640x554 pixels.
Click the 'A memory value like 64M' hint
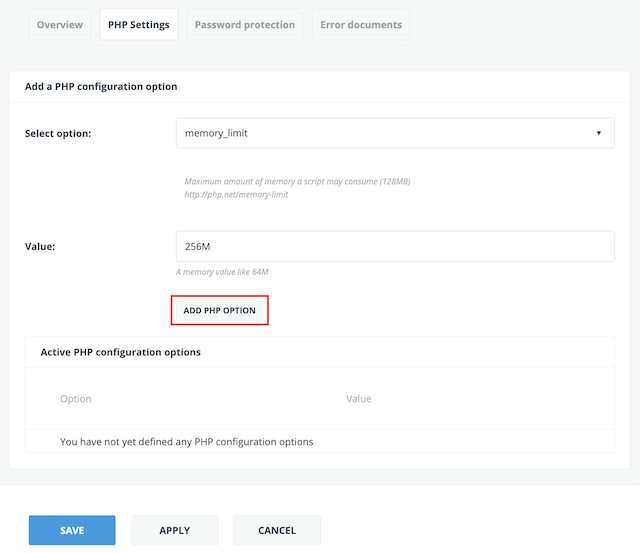222,272
